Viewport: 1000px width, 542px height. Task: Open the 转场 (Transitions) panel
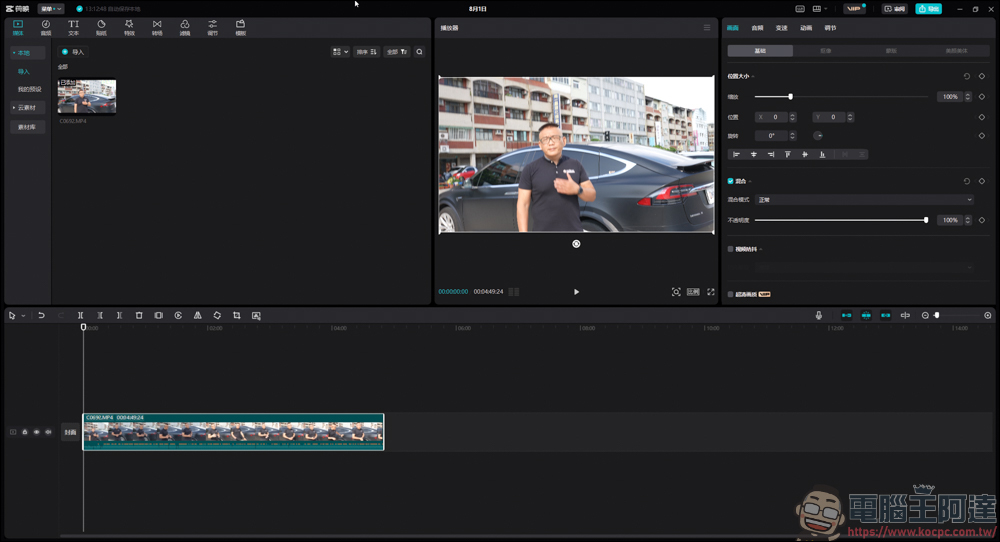pyautogui.click(x=157, y=26)
